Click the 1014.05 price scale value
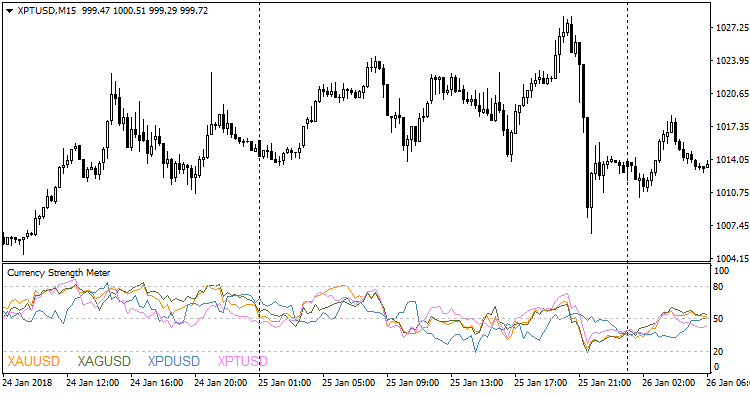The width and height of the screenshot is (750, 394). (732, 160)
